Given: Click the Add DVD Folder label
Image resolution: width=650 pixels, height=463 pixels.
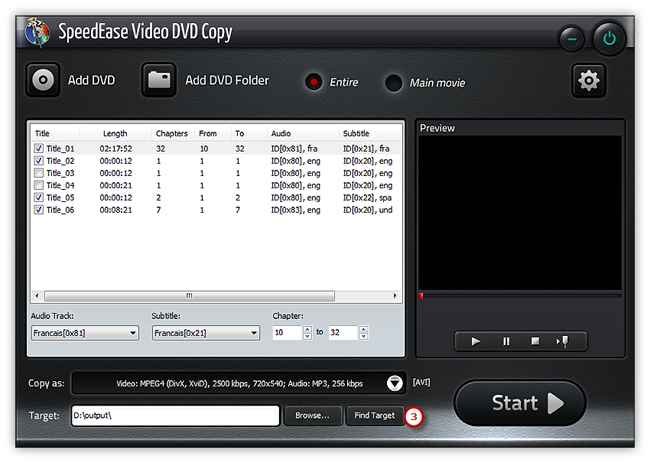Looking at the screenshot, I should (x=227, y=80).
